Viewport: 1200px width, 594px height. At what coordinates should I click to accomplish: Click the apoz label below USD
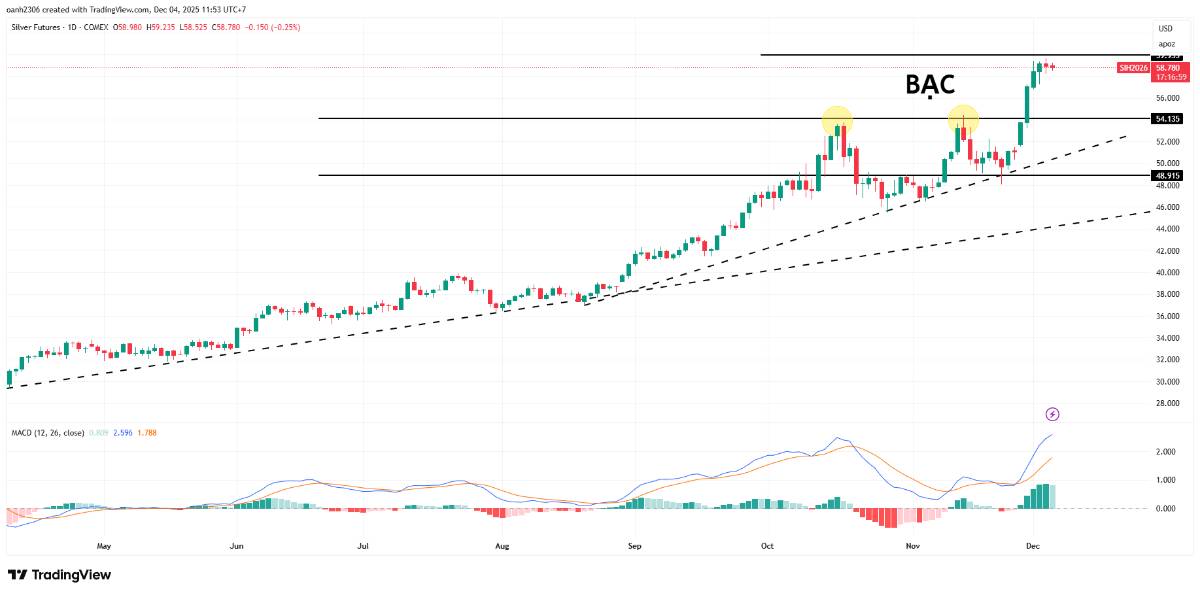[x=1166, y=44]
